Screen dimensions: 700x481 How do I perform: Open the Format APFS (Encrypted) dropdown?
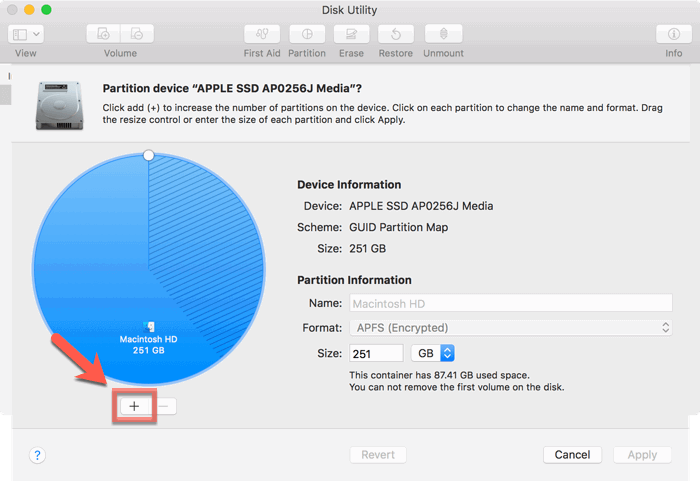[511, 328]
